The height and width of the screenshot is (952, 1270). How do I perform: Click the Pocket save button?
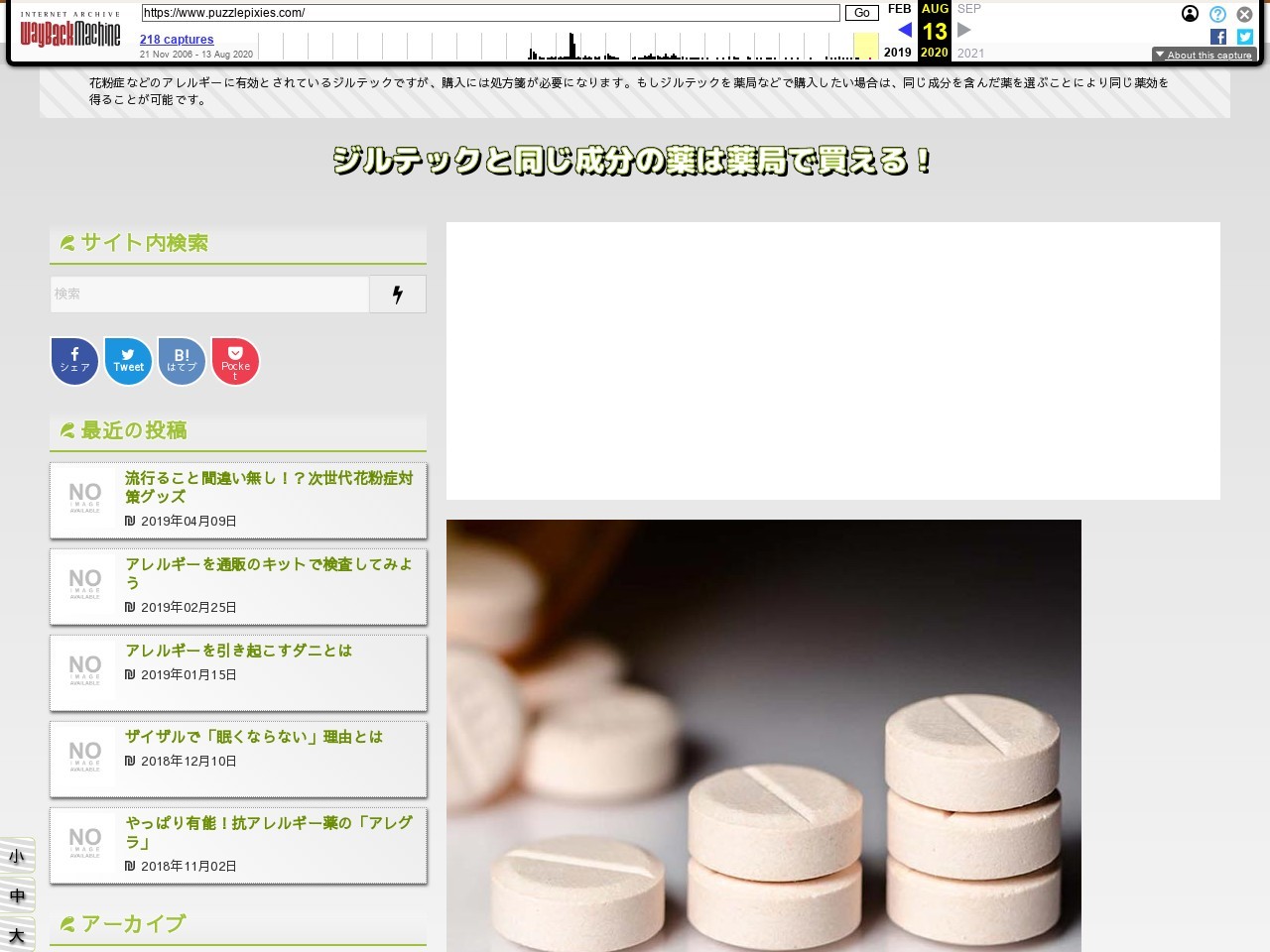click(235, 361)
